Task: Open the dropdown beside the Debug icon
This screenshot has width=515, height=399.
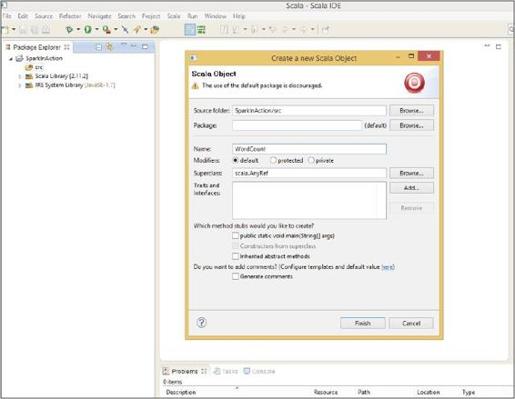Action: (x=78, y=29)
